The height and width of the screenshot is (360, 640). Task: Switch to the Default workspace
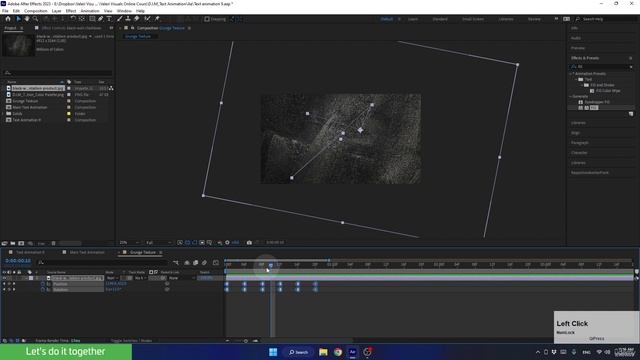pos(387,19)
